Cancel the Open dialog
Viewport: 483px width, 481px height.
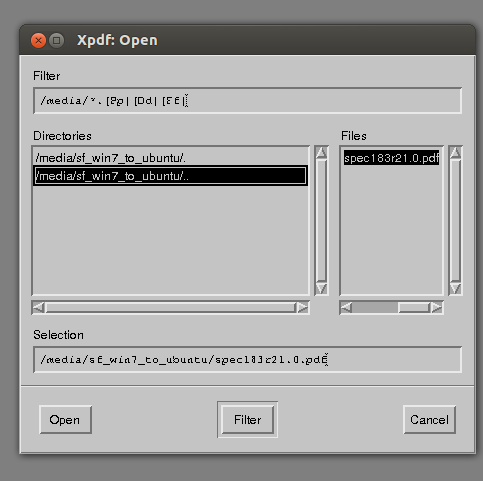[x=429, y=420]
